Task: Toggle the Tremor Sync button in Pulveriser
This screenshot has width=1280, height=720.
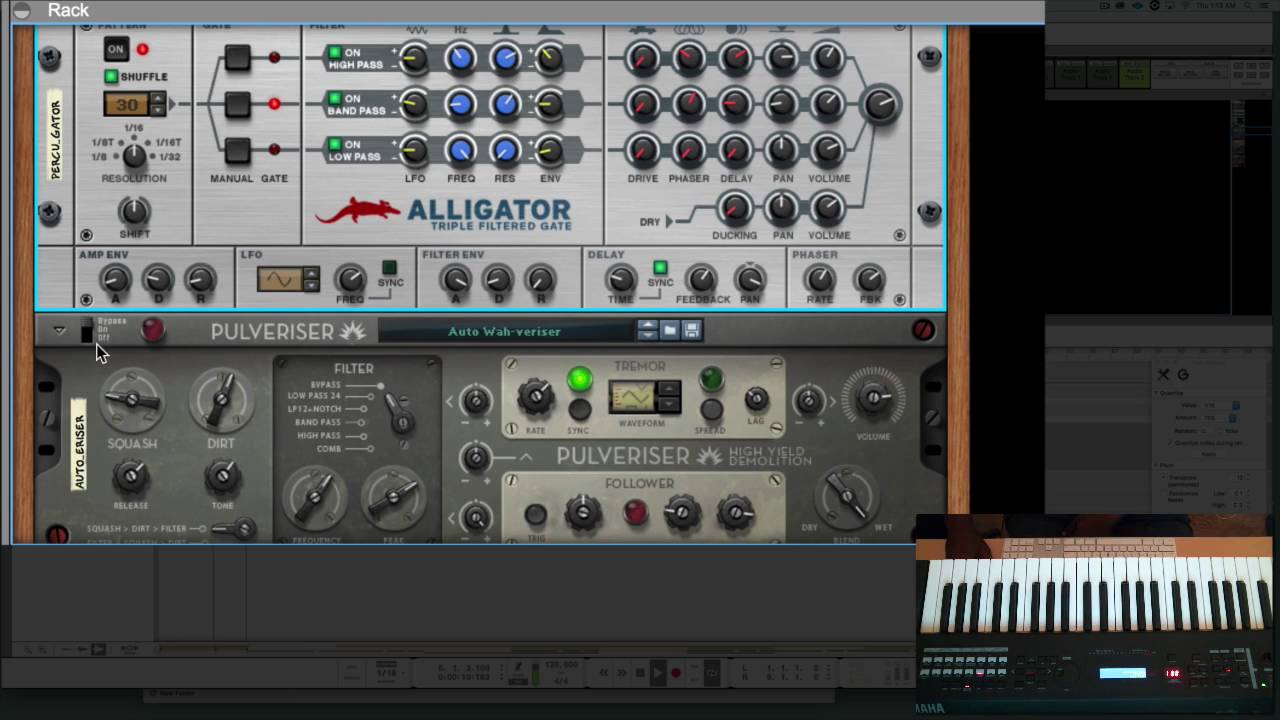Action: pyautogui.click(x=579, y=409)
